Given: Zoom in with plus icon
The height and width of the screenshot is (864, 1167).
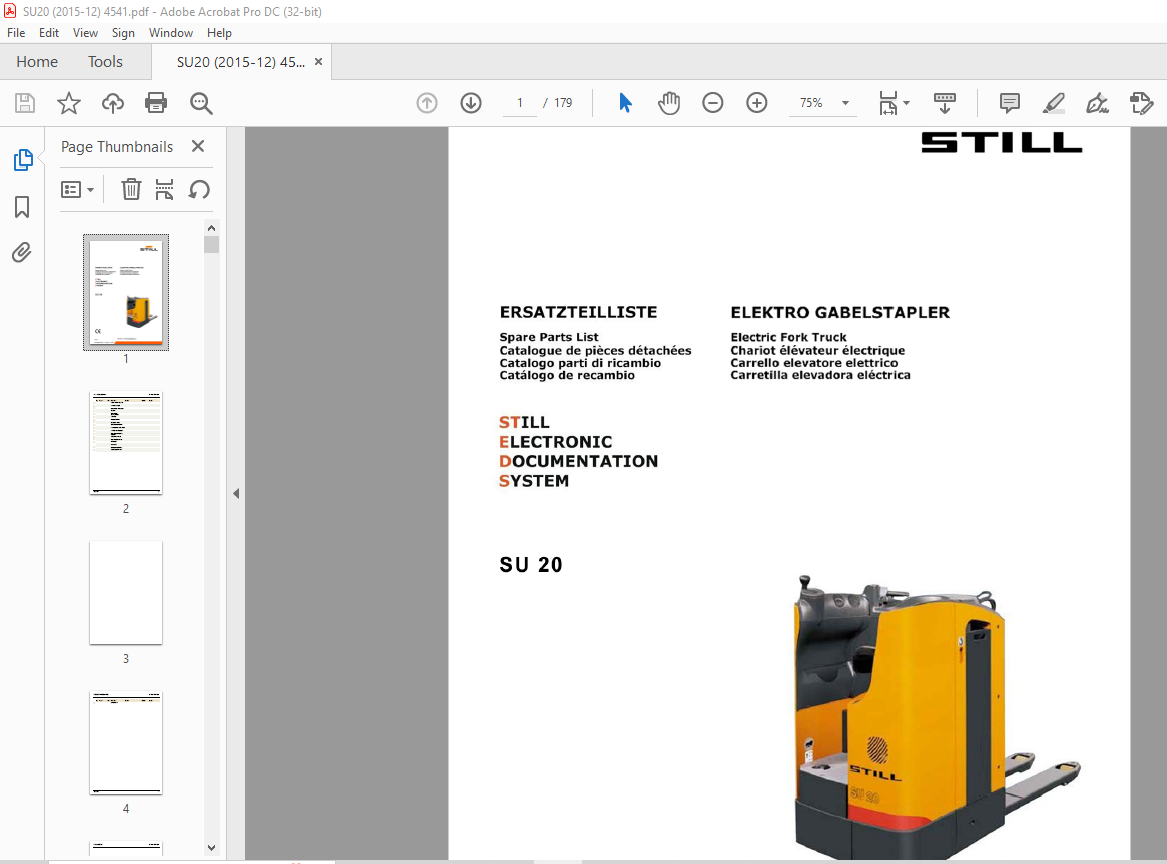Looking at the screenshot, I should tap(757, 103).
